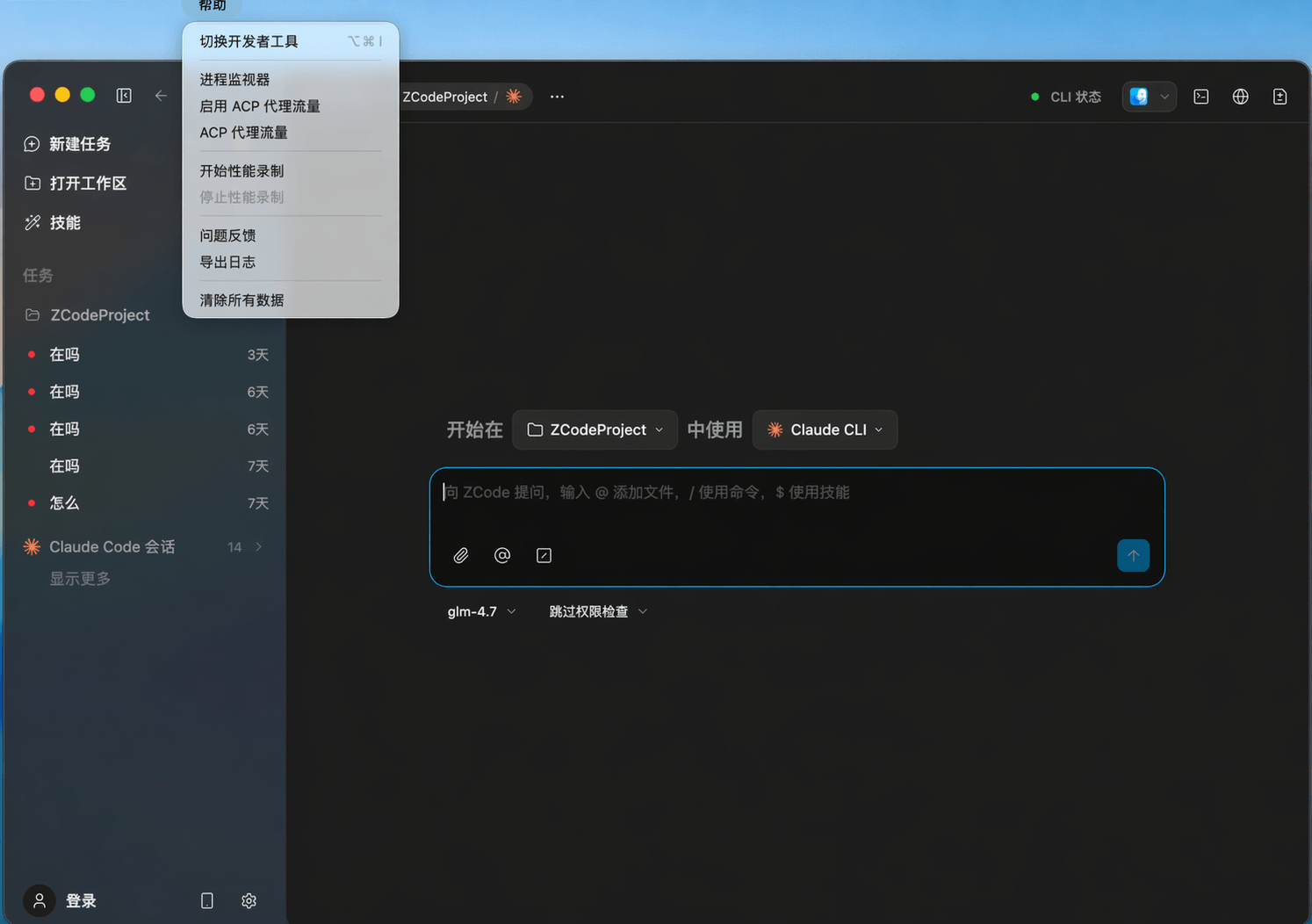Screen dimensions: 1312x924
Task: Click the edit note icon in input box
Action: pos(544,555)
